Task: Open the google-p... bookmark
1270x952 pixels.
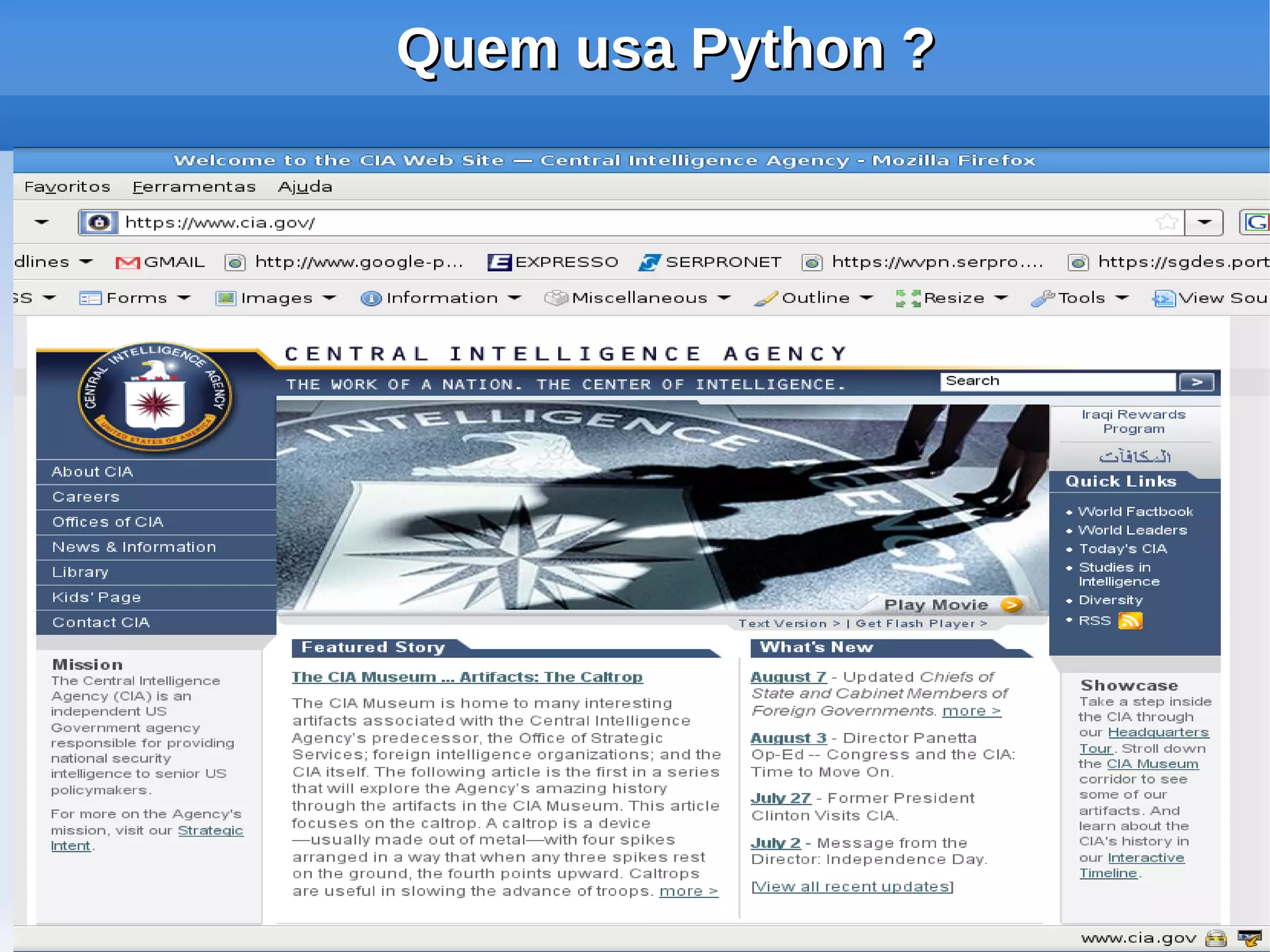Action: coord(345,262)
